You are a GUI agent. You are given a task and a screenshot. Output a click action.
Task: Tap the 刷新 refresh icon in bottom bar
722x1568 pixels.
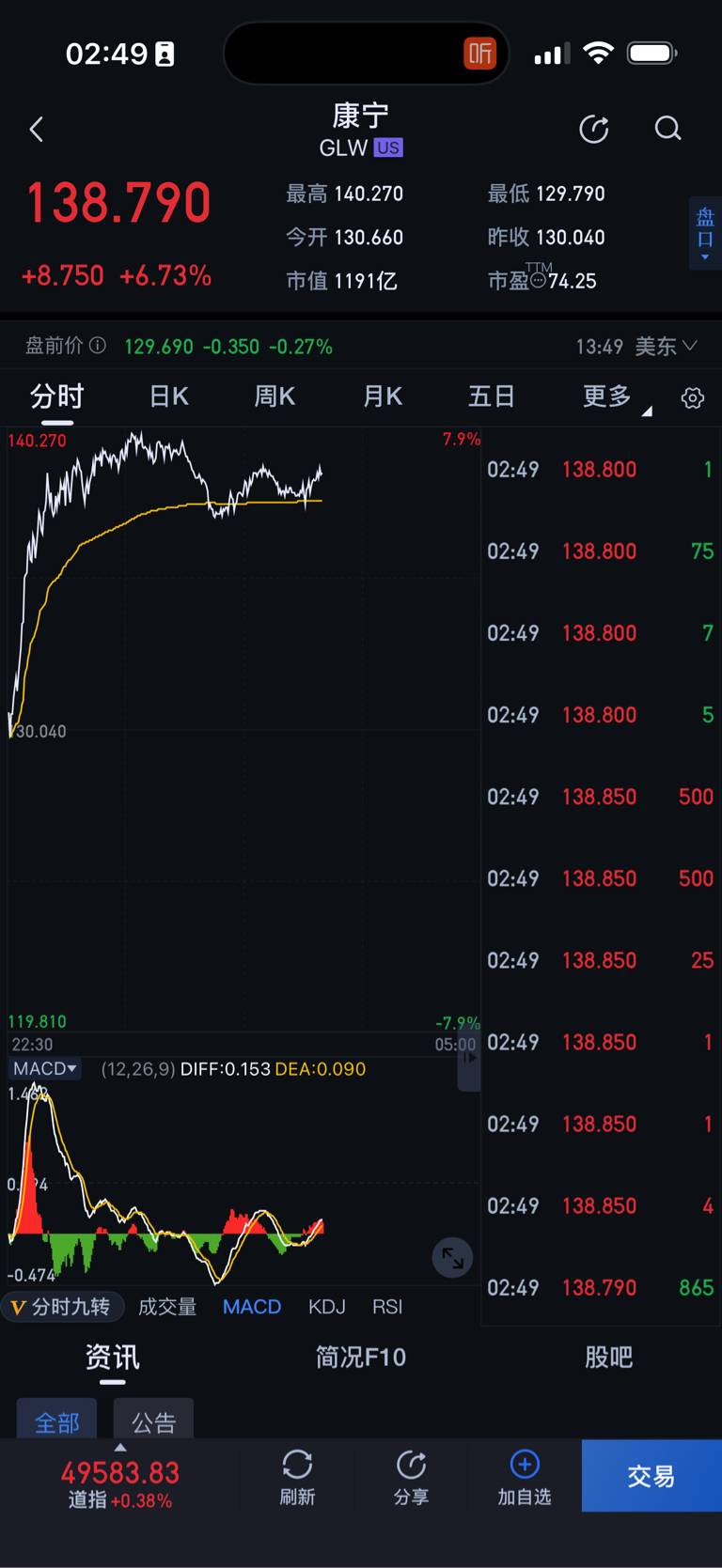click(297, 1465)
